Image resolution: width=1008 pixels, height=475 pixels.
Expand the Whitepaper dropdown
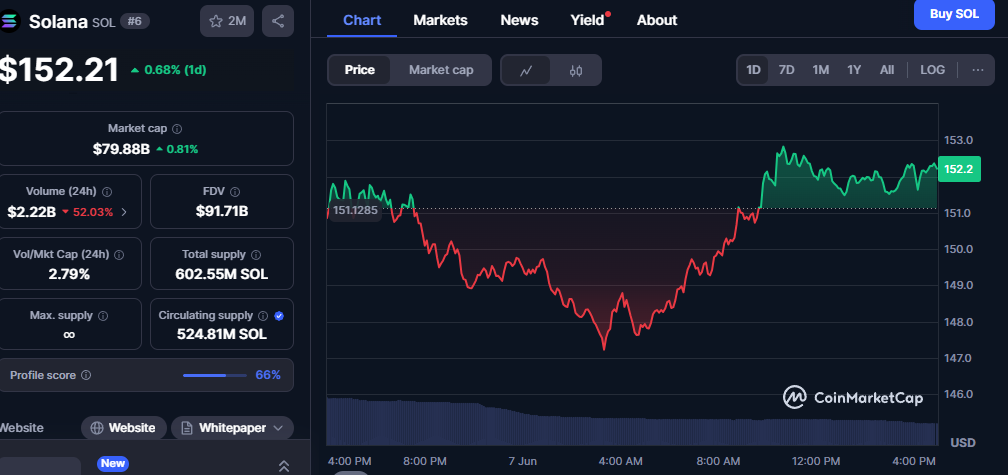(x=232, y=427)
